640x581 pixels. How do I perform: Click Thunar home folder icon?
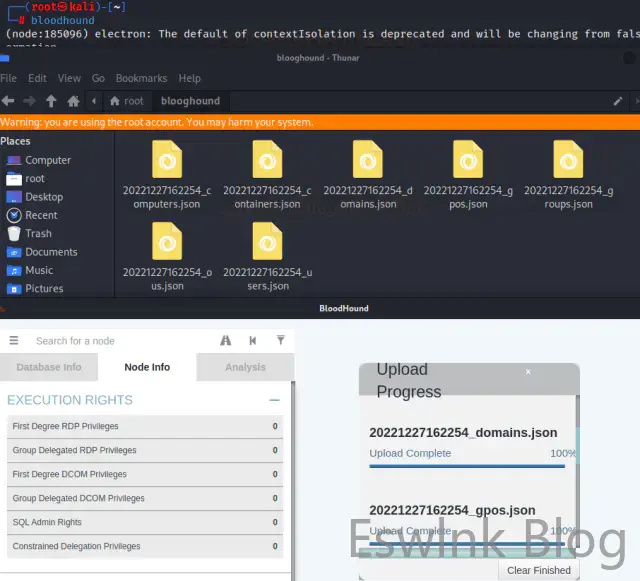73,101
